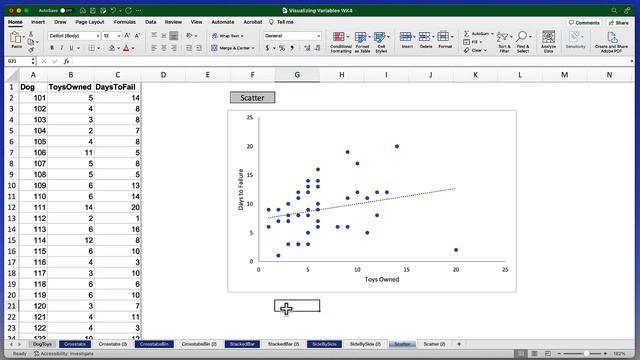Select column G header

[x=297, y=75]
